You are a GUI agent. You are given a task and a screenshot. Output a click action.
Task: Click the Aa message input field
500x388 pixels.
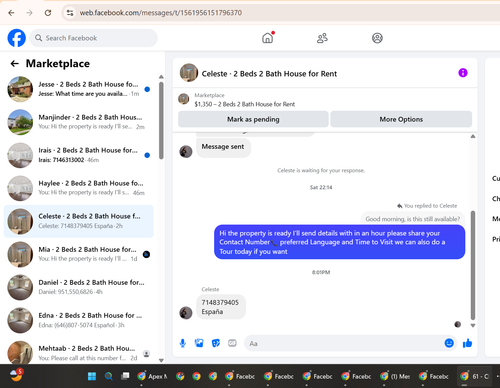tap(343, 343)
